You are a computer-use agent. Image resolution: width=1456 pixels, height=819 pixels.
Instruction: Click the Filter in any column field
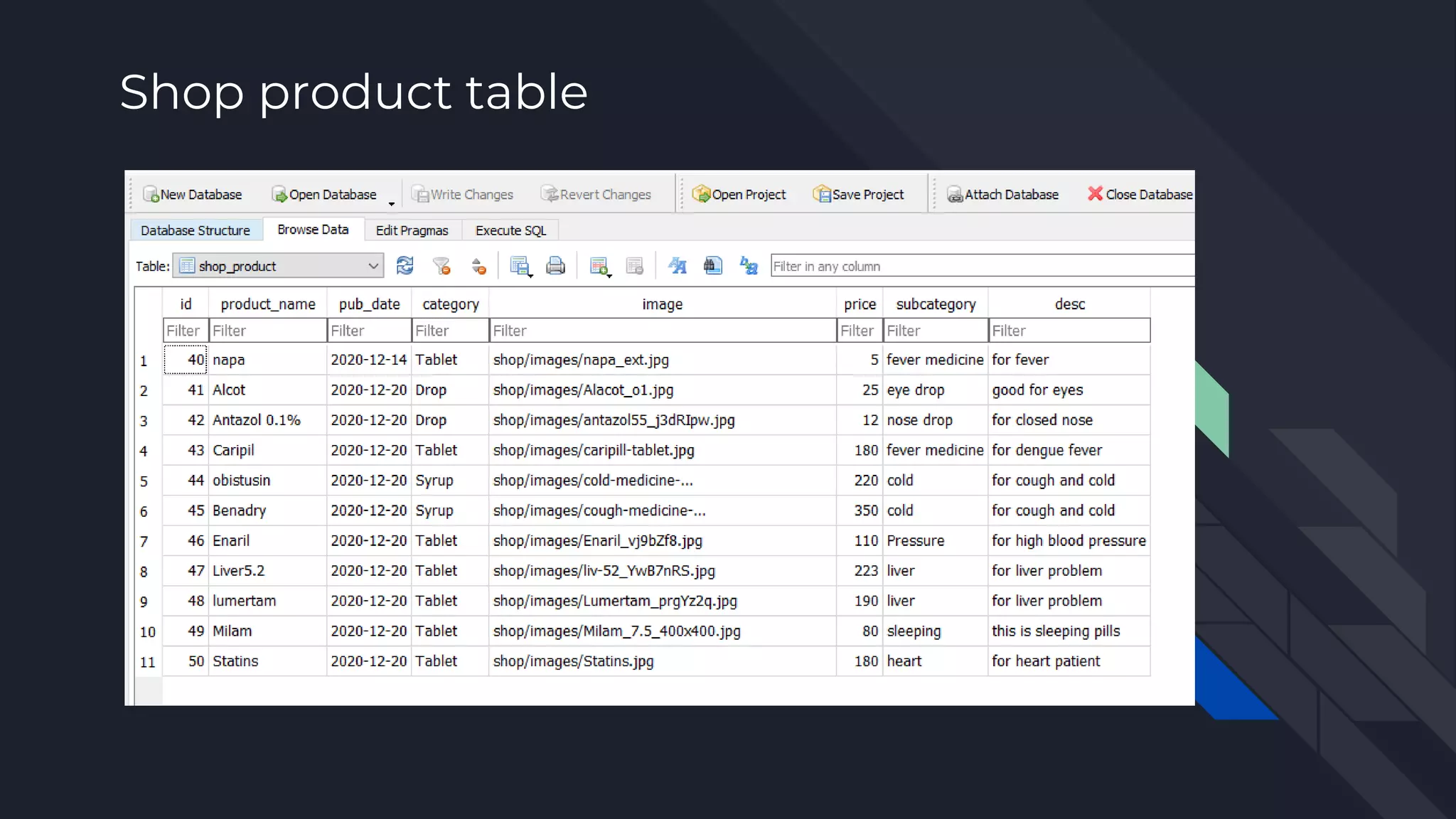(981, 266)
